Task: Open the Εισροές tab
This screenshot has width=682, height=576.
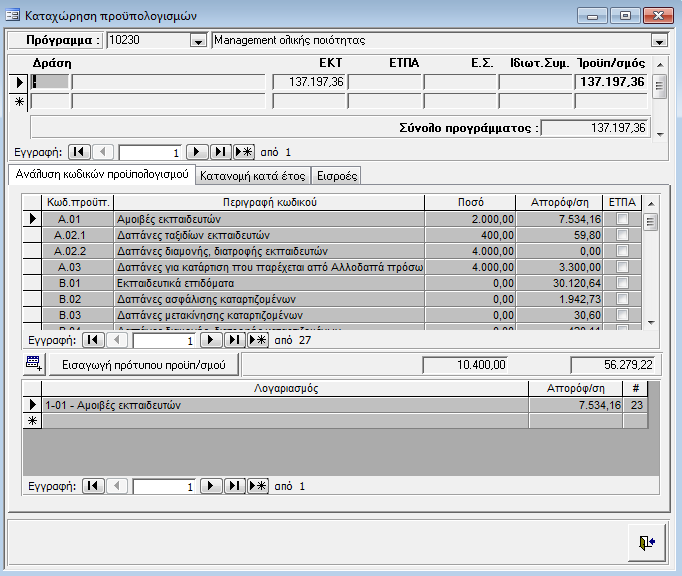Action: click(x=334, y=176)
